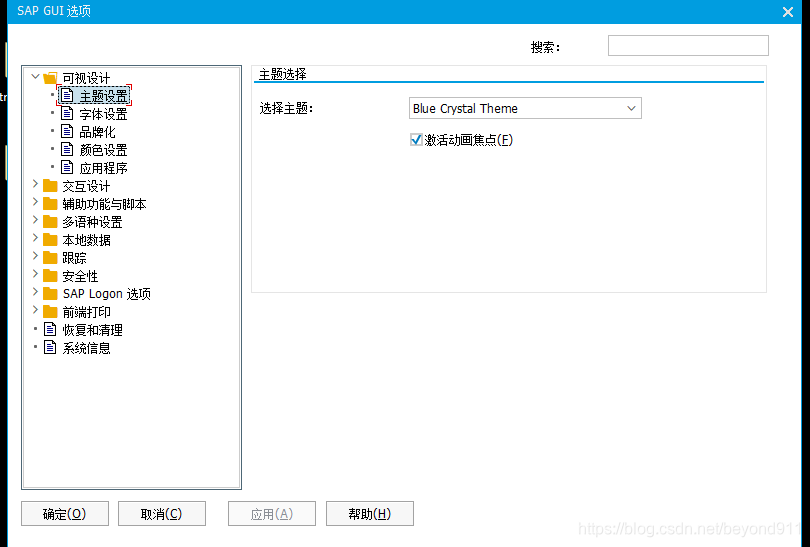810x547 pixels.
Task: Click the 确定(O) button
Action: [x=65, y=513]
